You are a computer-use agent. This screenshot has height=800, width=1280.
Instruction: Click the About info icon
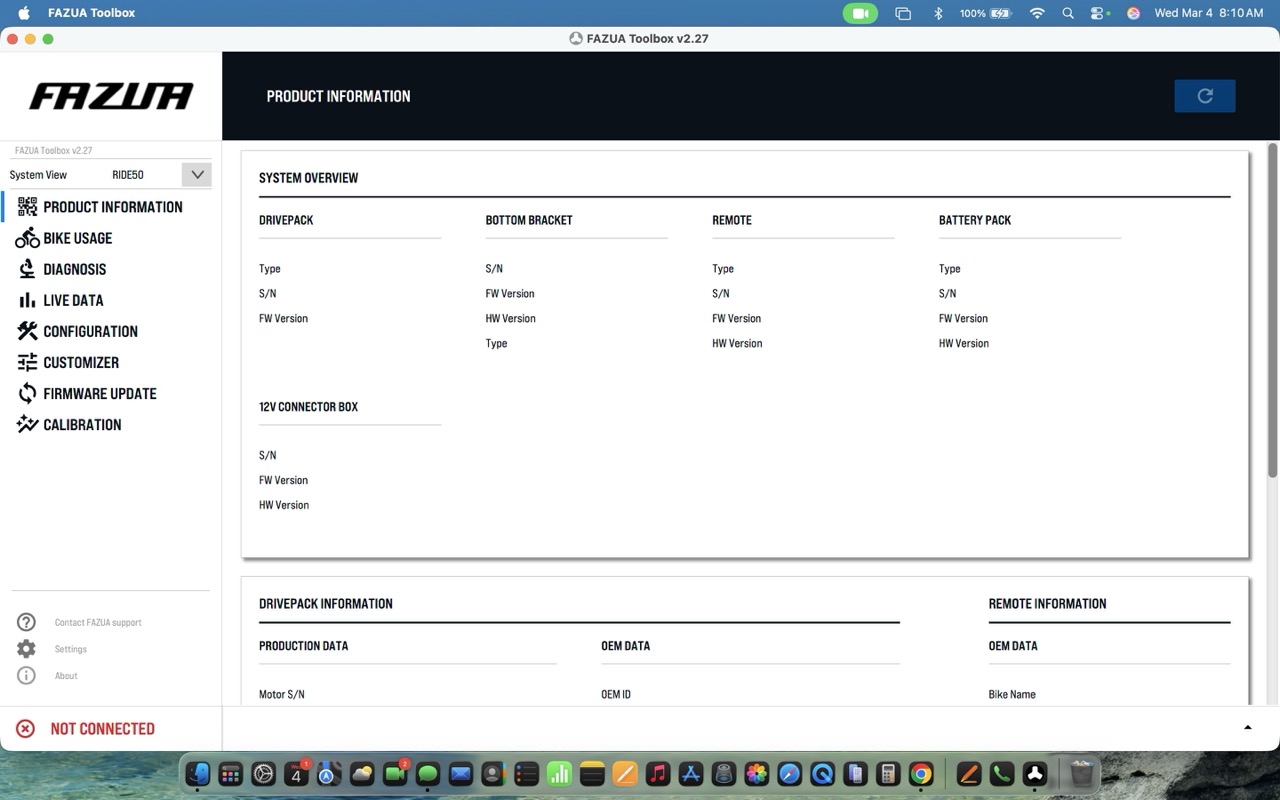(x=26, y=676)
